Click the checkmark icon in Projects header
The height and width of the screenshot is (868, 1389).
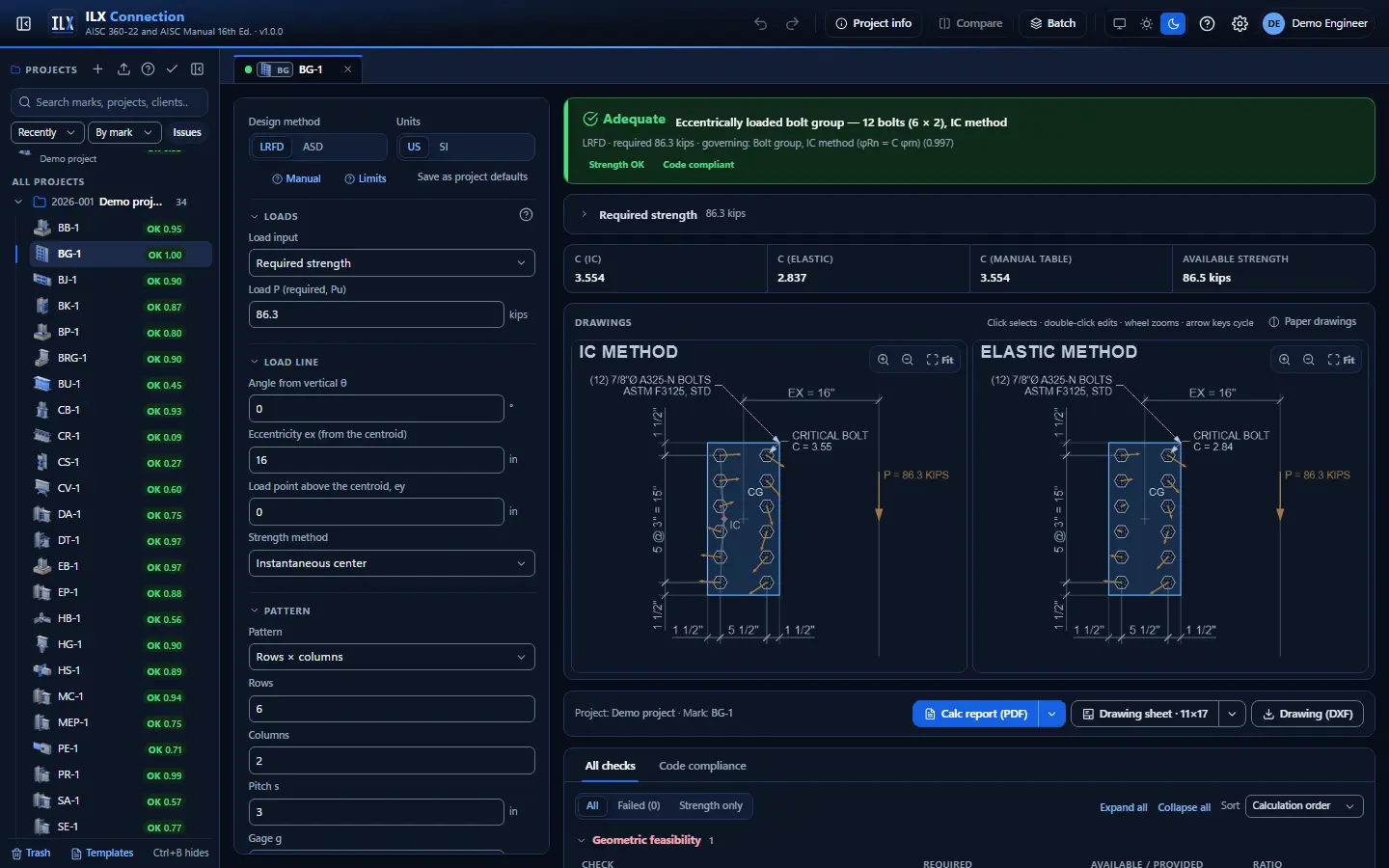(x=172, y=69)
